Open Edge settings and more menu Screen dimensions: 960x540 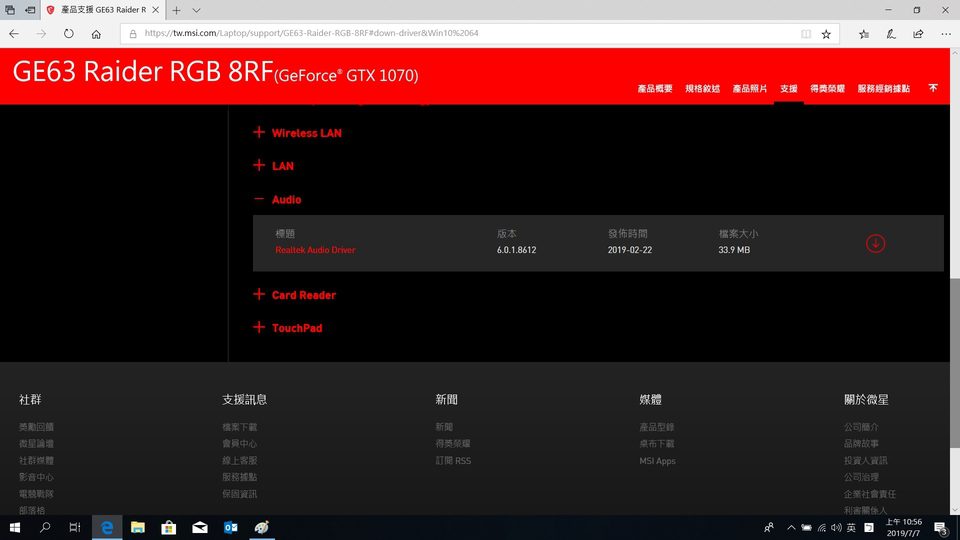tap(945, 34)
